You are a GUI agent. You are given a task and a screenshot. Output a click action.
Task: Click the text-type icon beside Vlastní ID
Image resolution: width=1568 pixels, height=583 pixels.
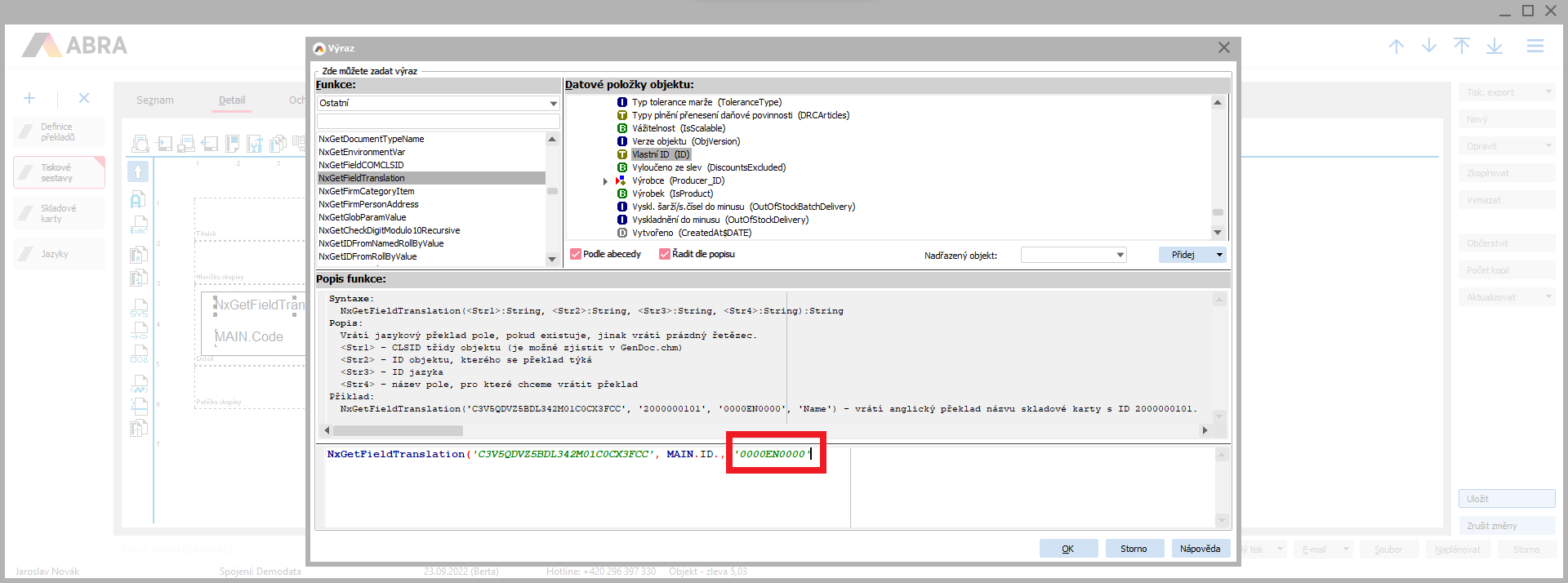pyautogui.click(x=621, y=154)
